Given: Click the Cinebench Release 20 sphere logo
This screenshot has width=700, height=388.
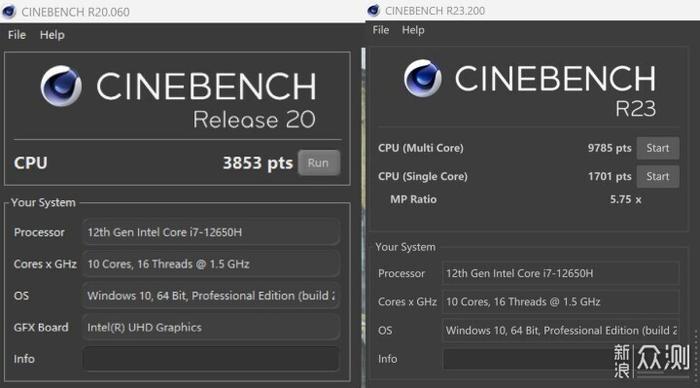Looking at the screenshot, I should 61,86.
